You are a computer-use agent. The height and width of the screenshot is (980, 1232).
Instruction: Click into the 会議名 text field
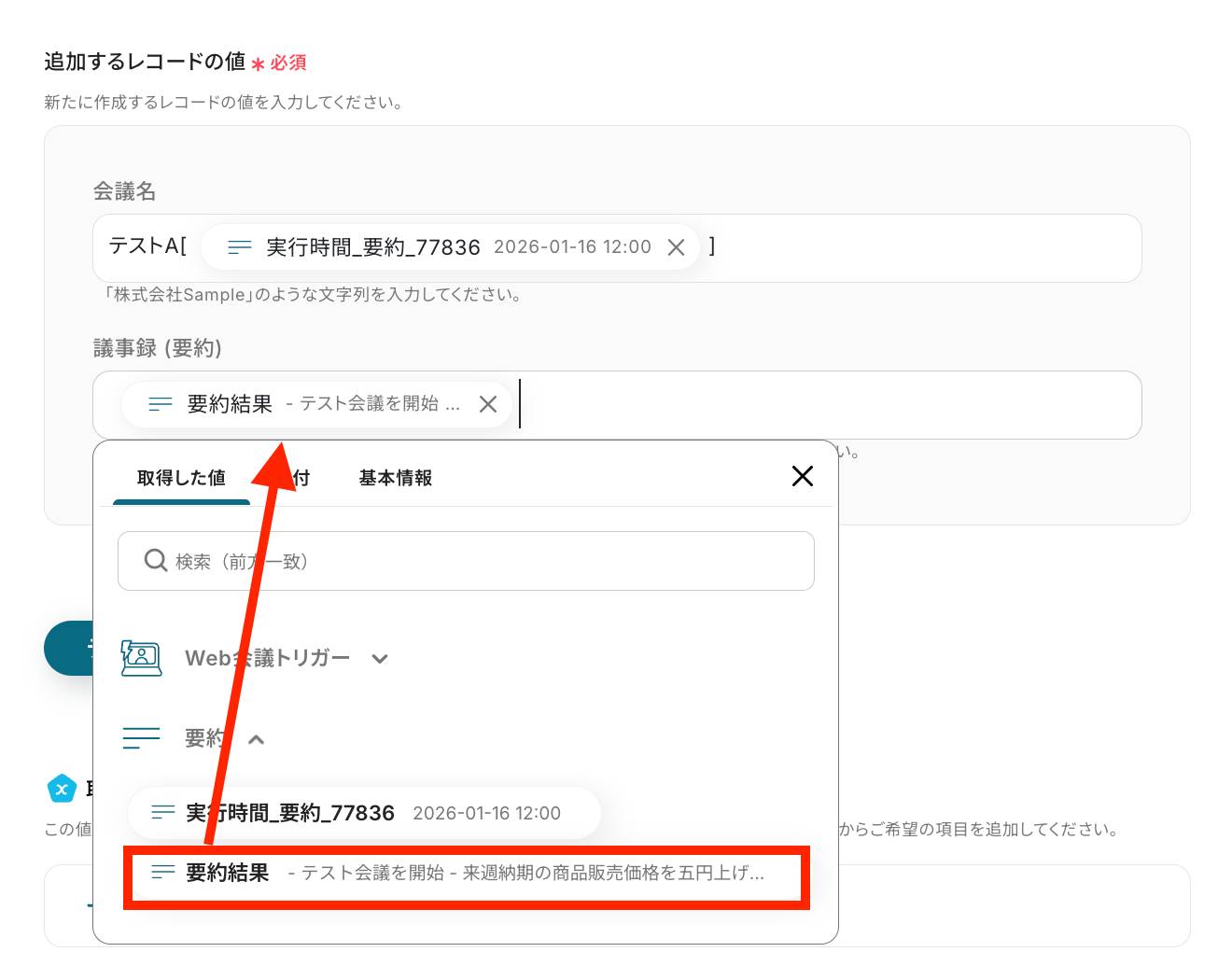(x=924, y=248)
